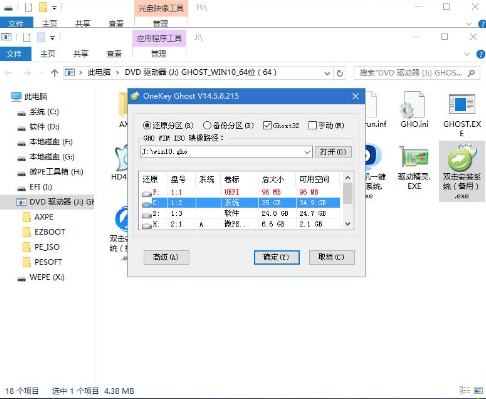Screen dimensions: 486x399
Task: Switch to the 共享 ribbon tab
Action: tap(81, 54)
